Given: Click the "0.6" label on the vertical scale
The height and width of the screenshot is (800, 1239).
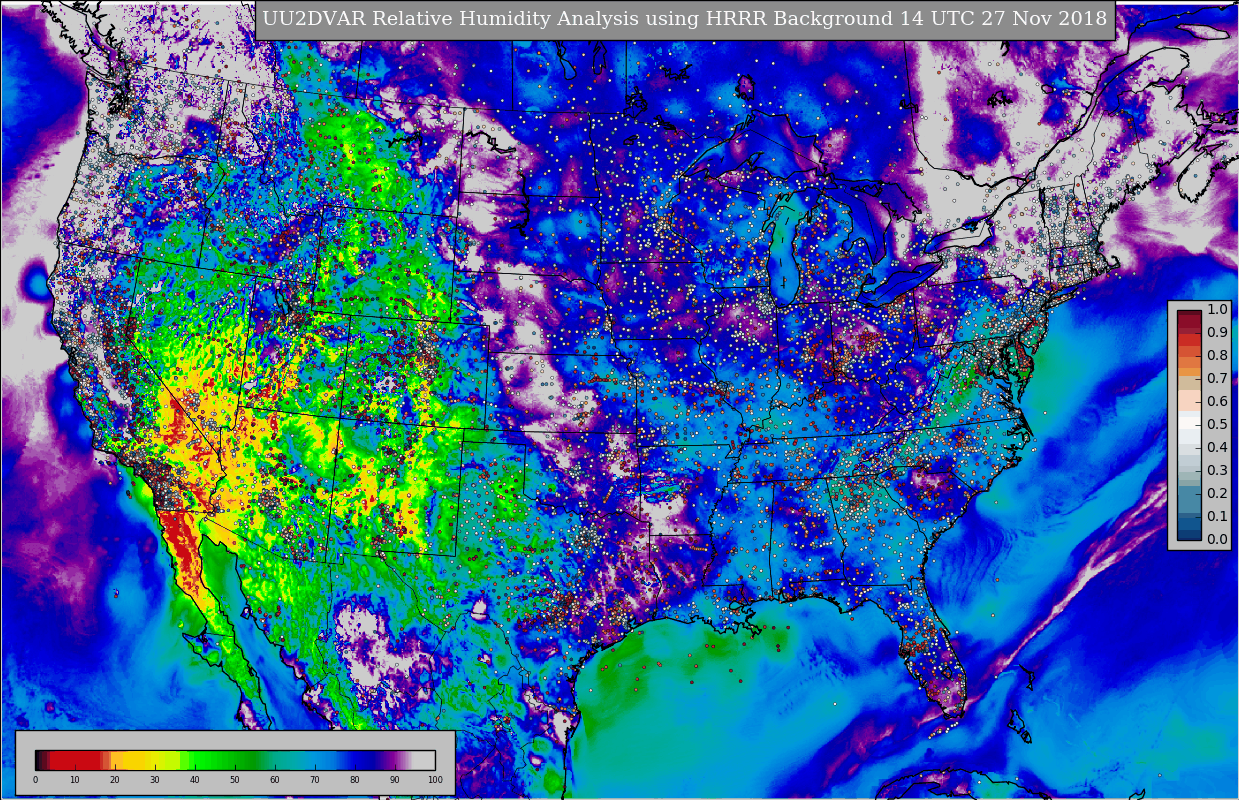Looking at the screenshot, I should 1217,402.
